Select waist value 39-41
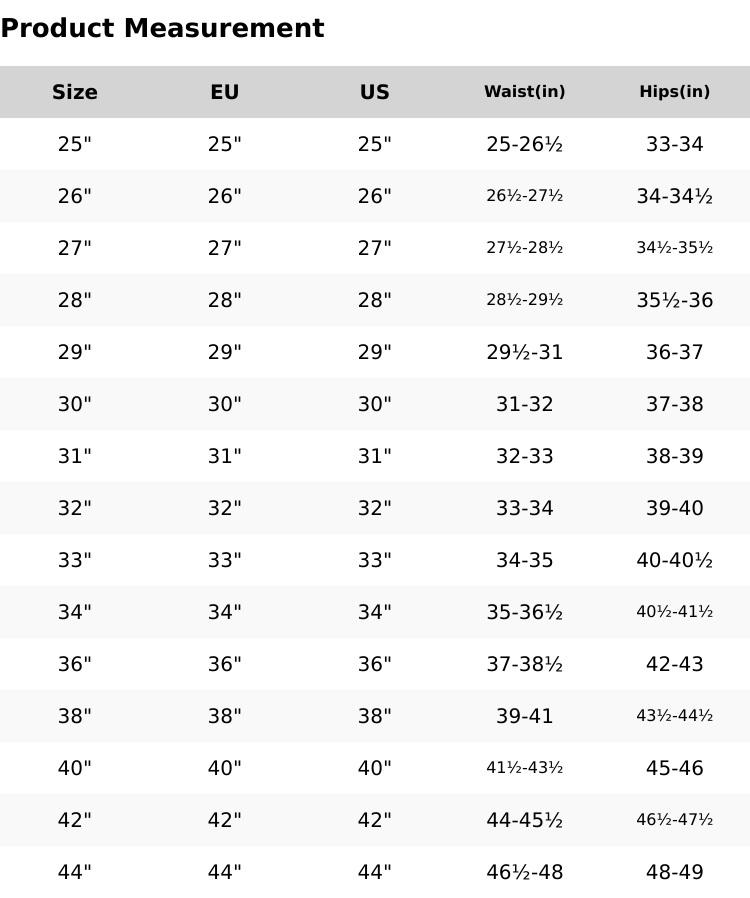The width and height of the screenshot is (750, 898). click(524, 716)
